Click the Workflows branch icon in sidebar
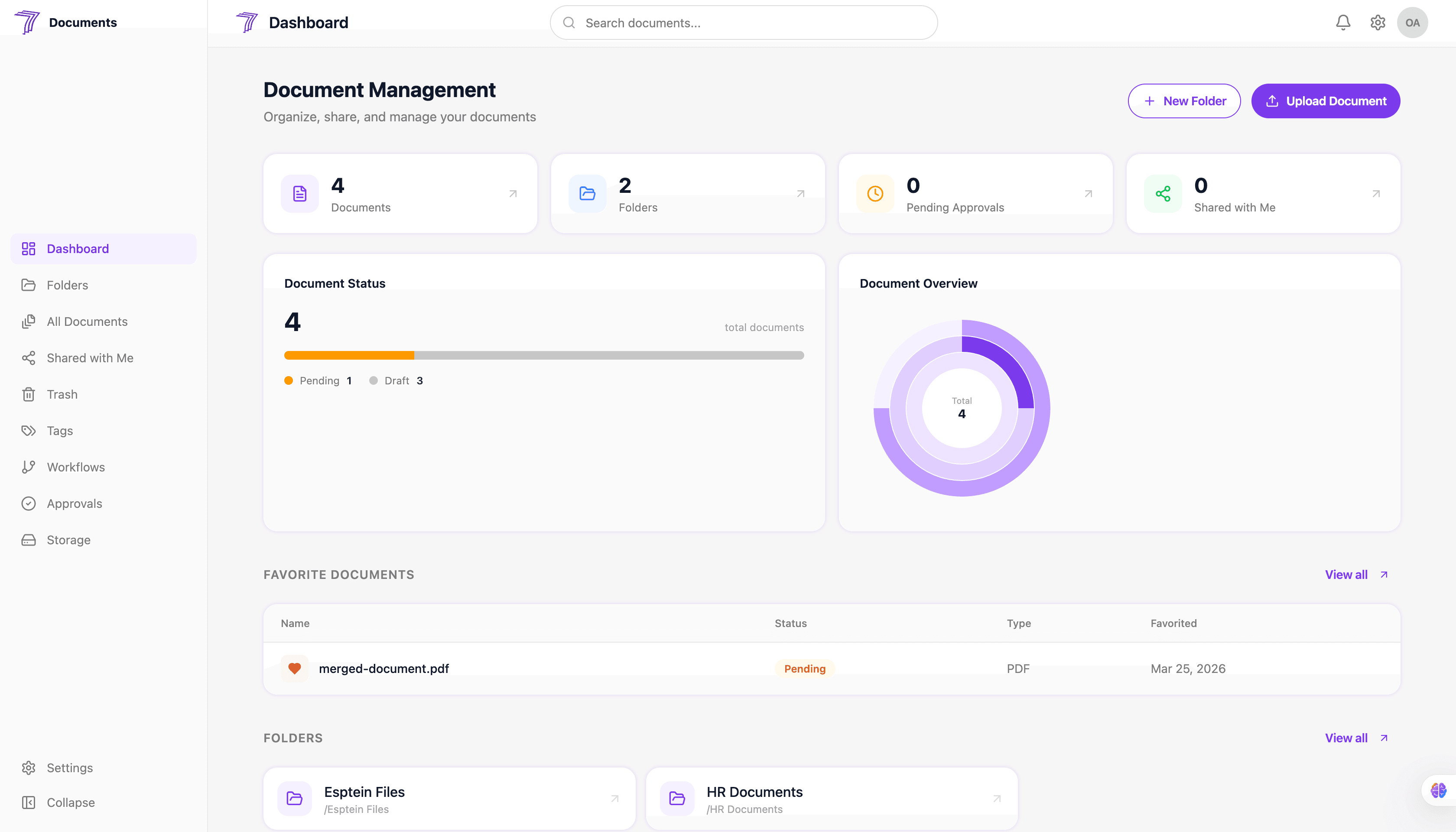Screen dimensions: 1456x832 tap(29, 467)
